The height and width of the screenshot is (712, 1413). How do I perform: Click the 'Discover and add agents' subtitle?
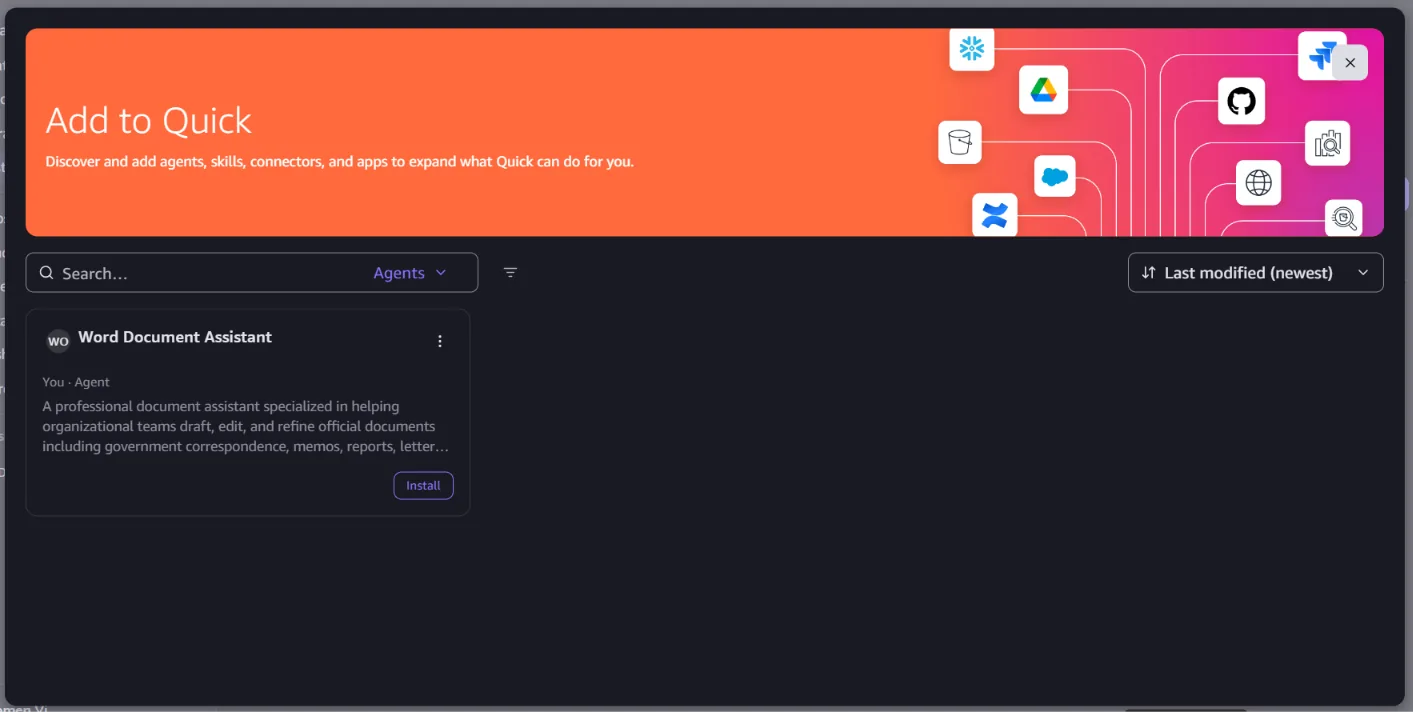tap(339, 161)
